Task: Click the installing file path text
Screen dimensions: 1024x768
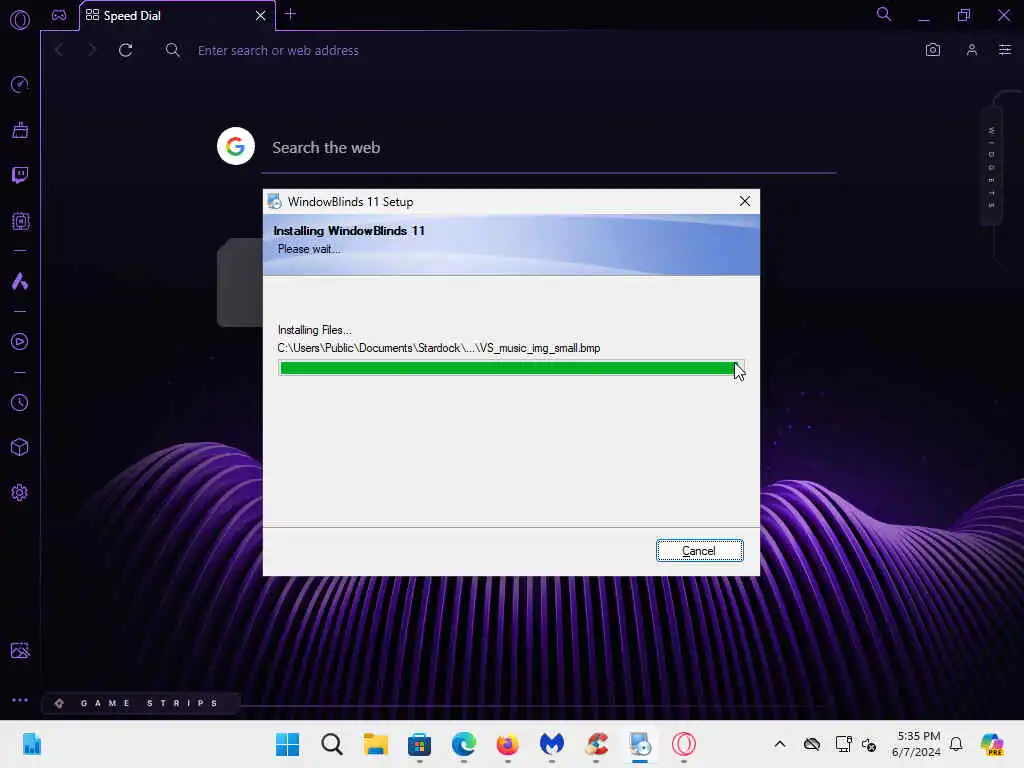Action: [x=438, y=348]
